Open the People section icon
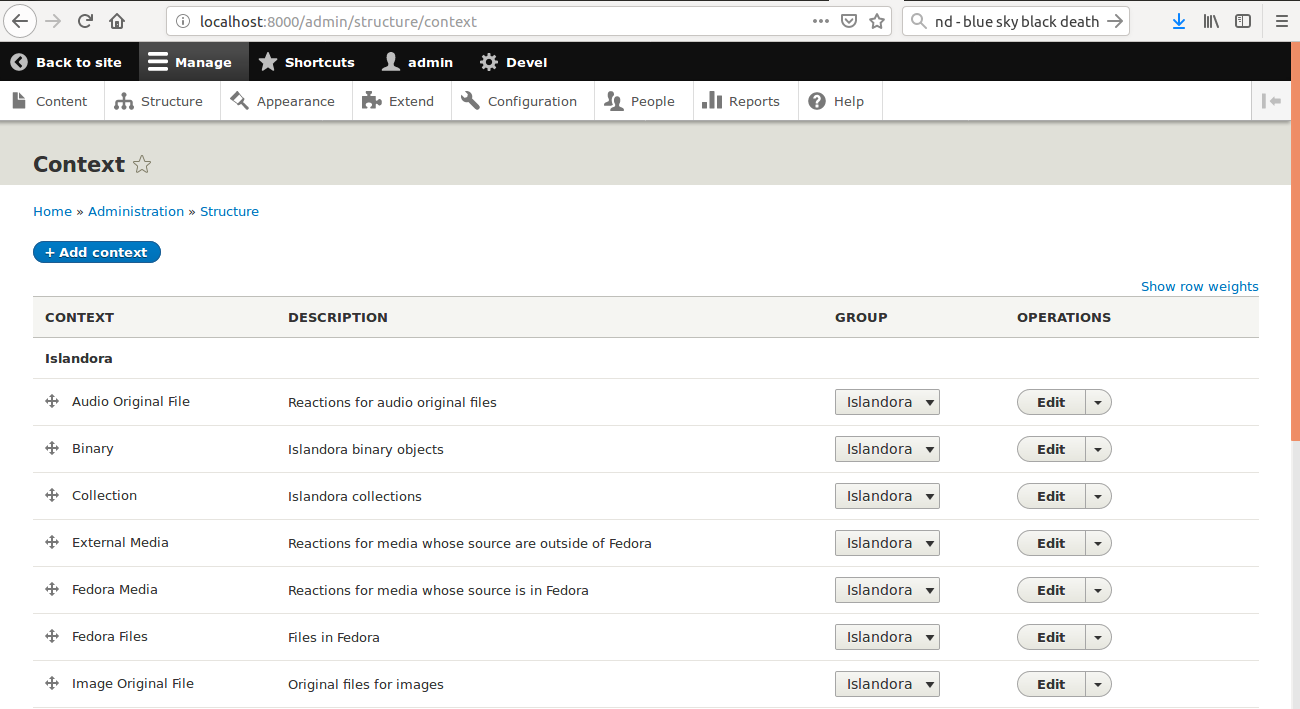 614,100
